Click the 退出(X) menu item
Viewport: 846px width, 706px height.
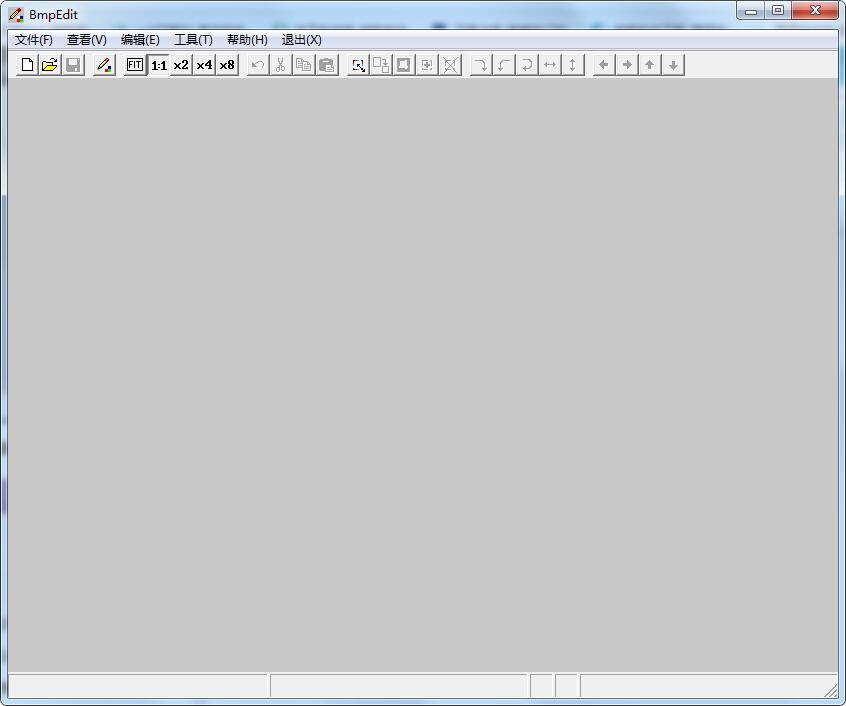302,40
